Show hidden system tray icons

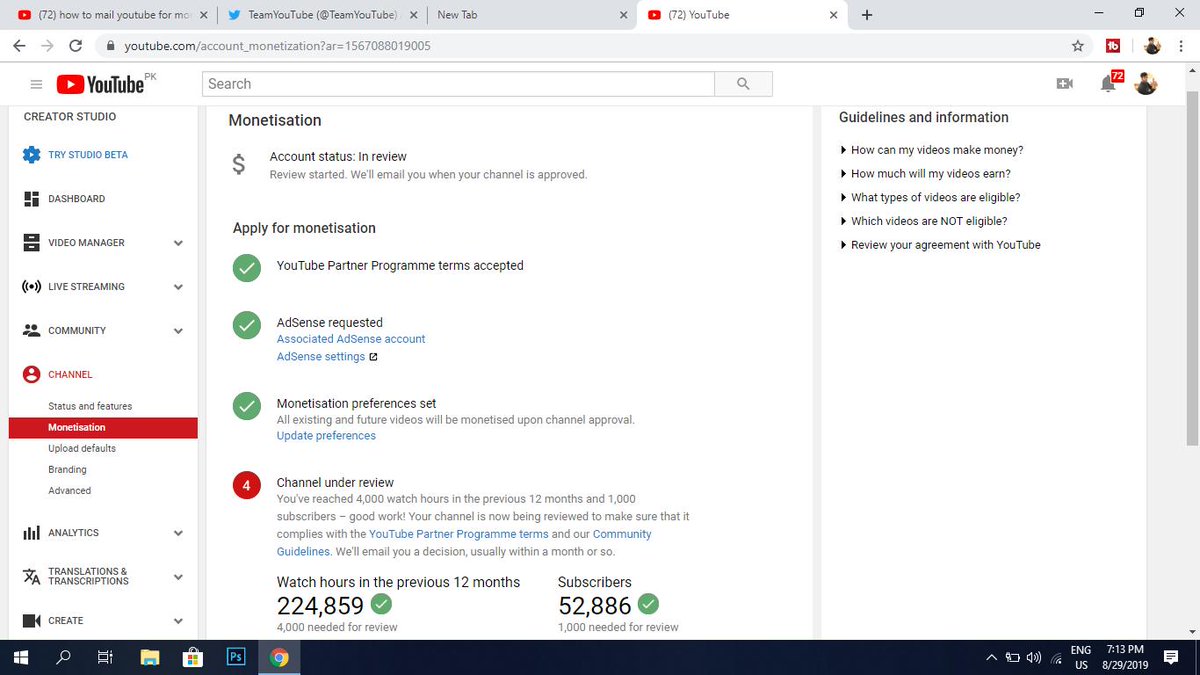pyautogui.click(x=991, y=658)
